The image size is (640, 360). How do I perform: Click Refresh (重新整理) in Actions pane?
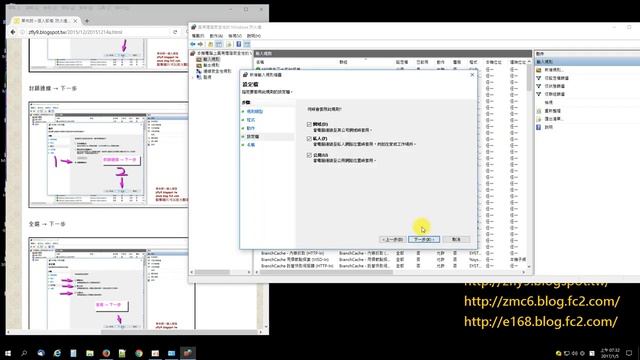click(x=553, y=111)
